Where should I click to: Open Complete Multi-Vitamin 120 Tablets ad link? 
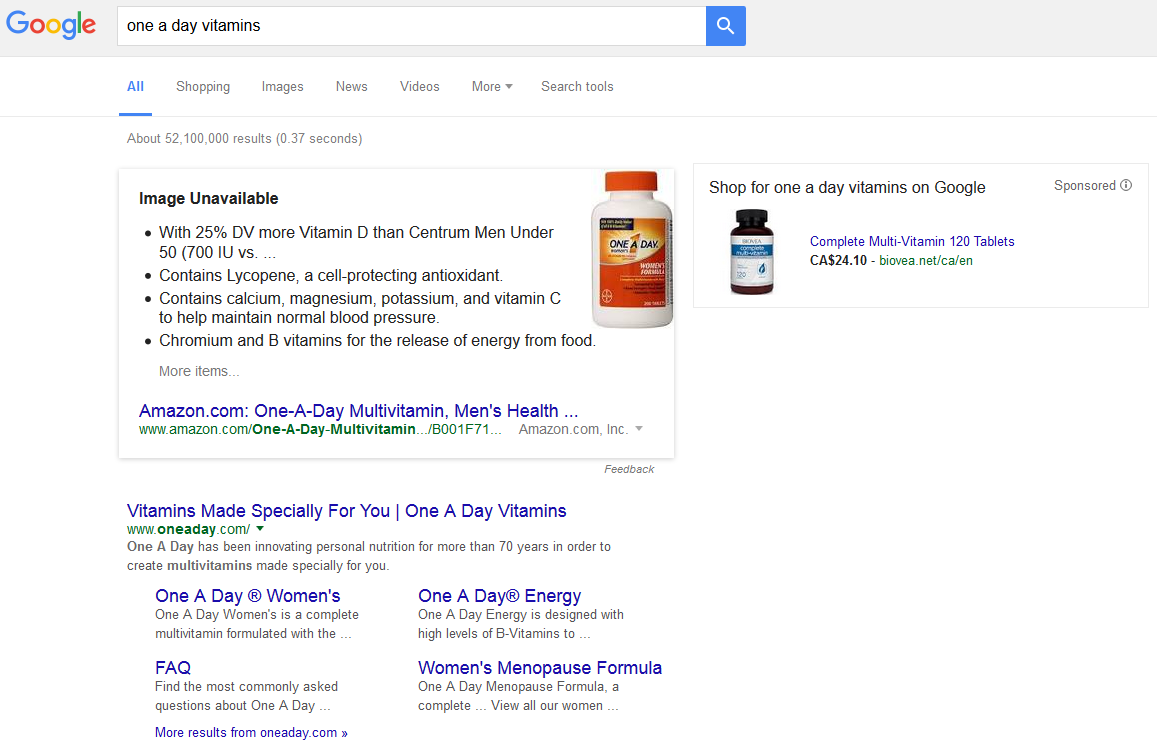click(912, 241)
